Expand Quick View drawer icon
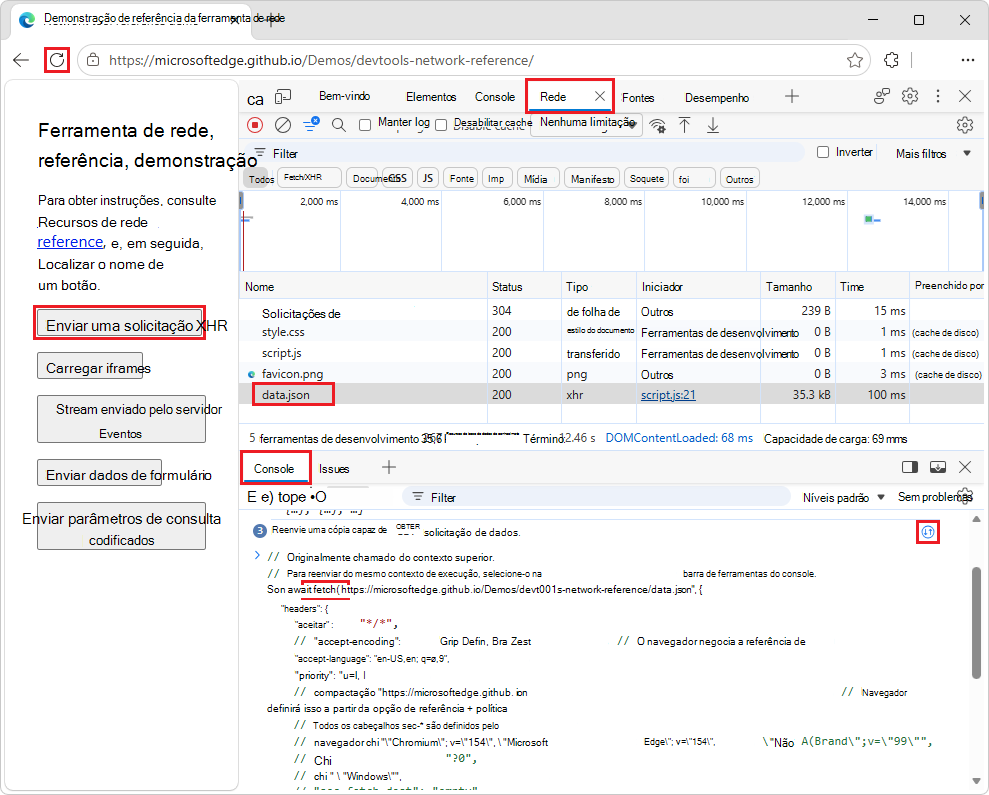989x795 pixels. pos(938,467)
